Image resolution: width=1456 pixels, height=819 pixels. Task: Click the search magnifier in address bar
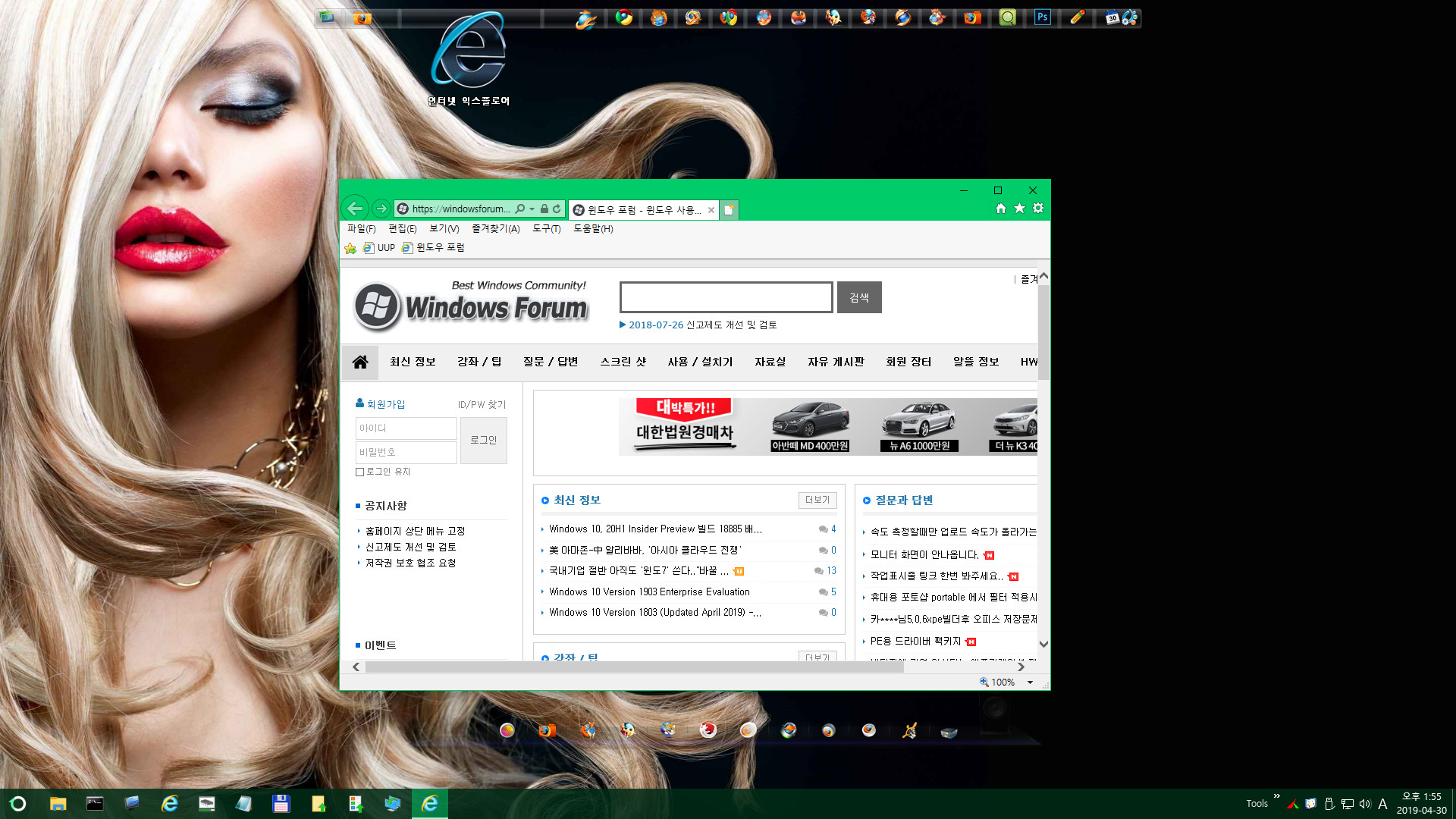pos(520,209)
